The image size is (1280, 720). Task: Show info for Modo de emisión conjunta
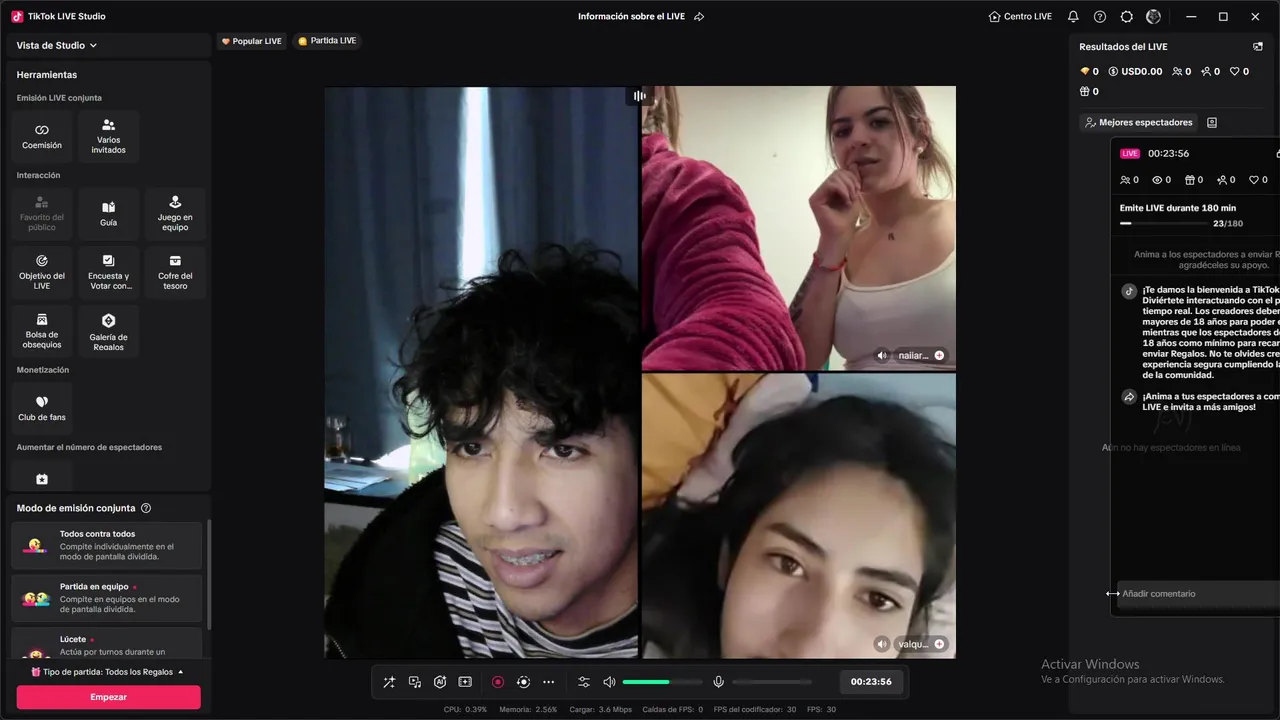pyautogui.click(x=146, y=508)
